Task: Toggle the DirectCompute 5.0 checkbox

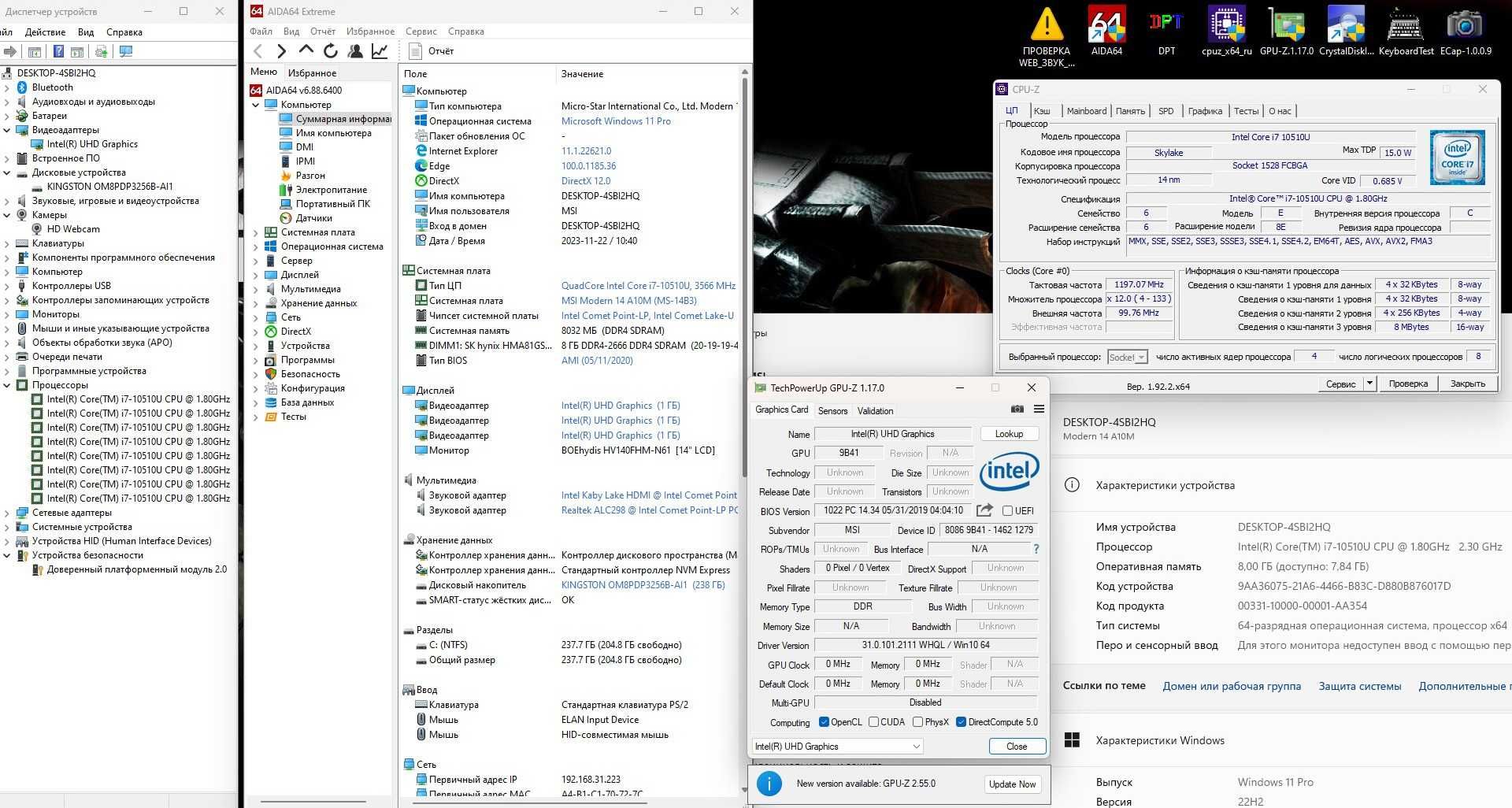Action: point(961,722)
